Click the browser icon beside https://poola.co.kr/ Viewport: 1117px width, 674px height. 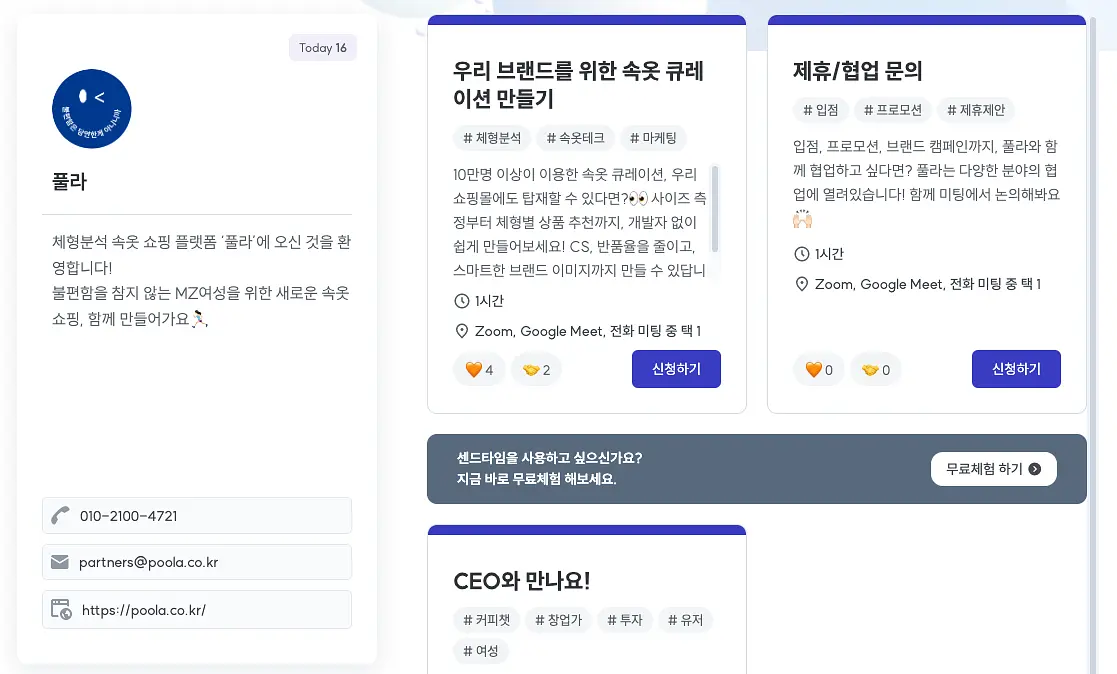pyautogui.click(x=61, y=609)
